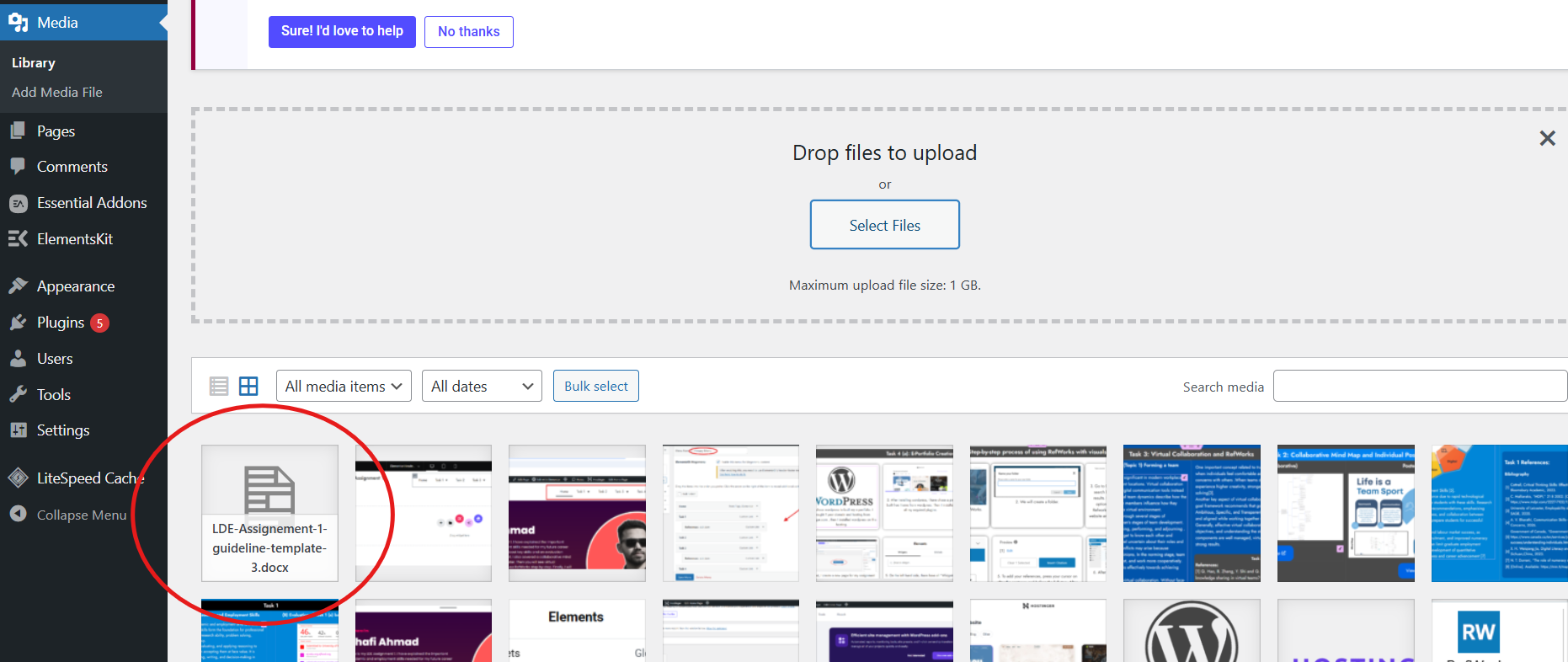
Task: Select LDE-Assignement-1-guideline-template-3.docx file thumbnail
Action: tap(269, 513)
